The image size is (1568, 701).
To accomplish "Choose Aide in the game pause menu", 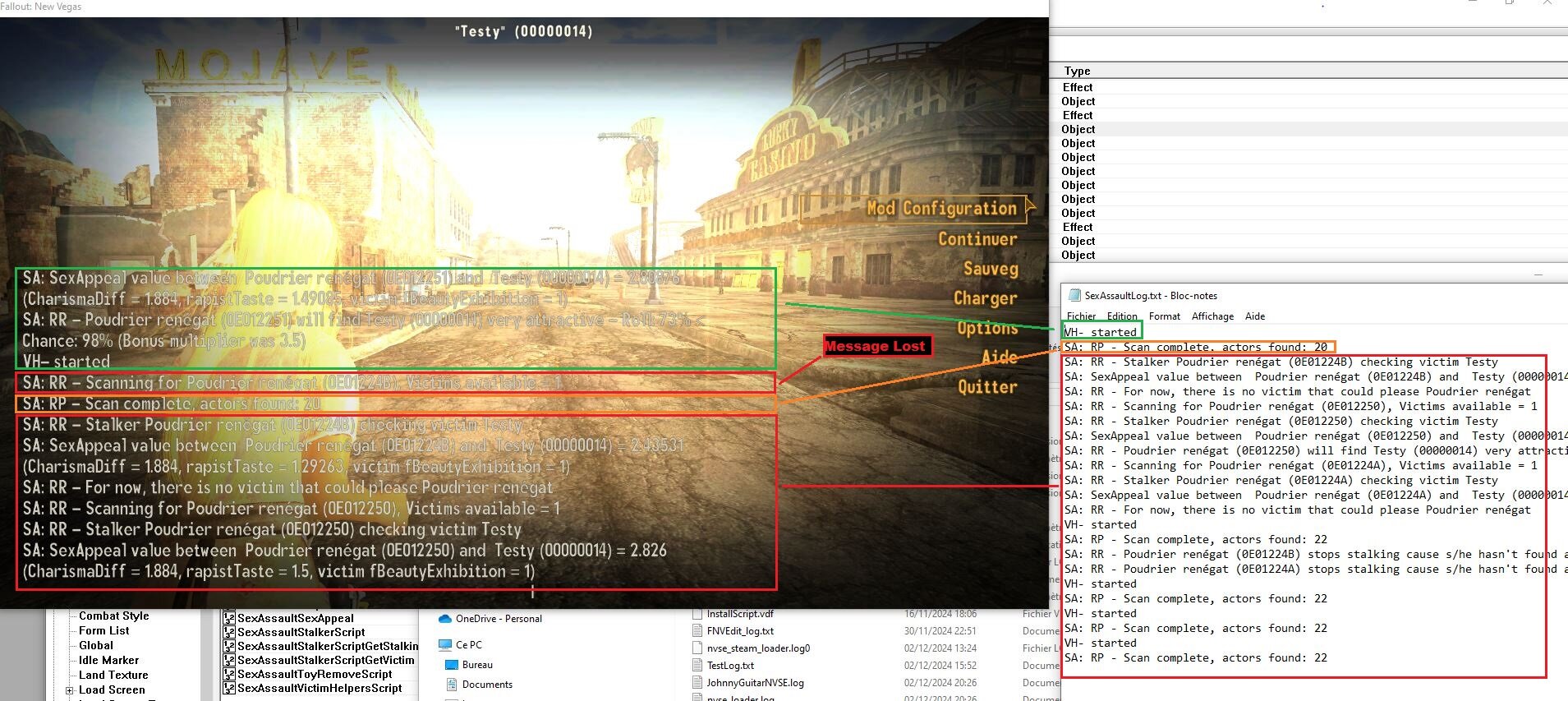I will point(1000,357).
